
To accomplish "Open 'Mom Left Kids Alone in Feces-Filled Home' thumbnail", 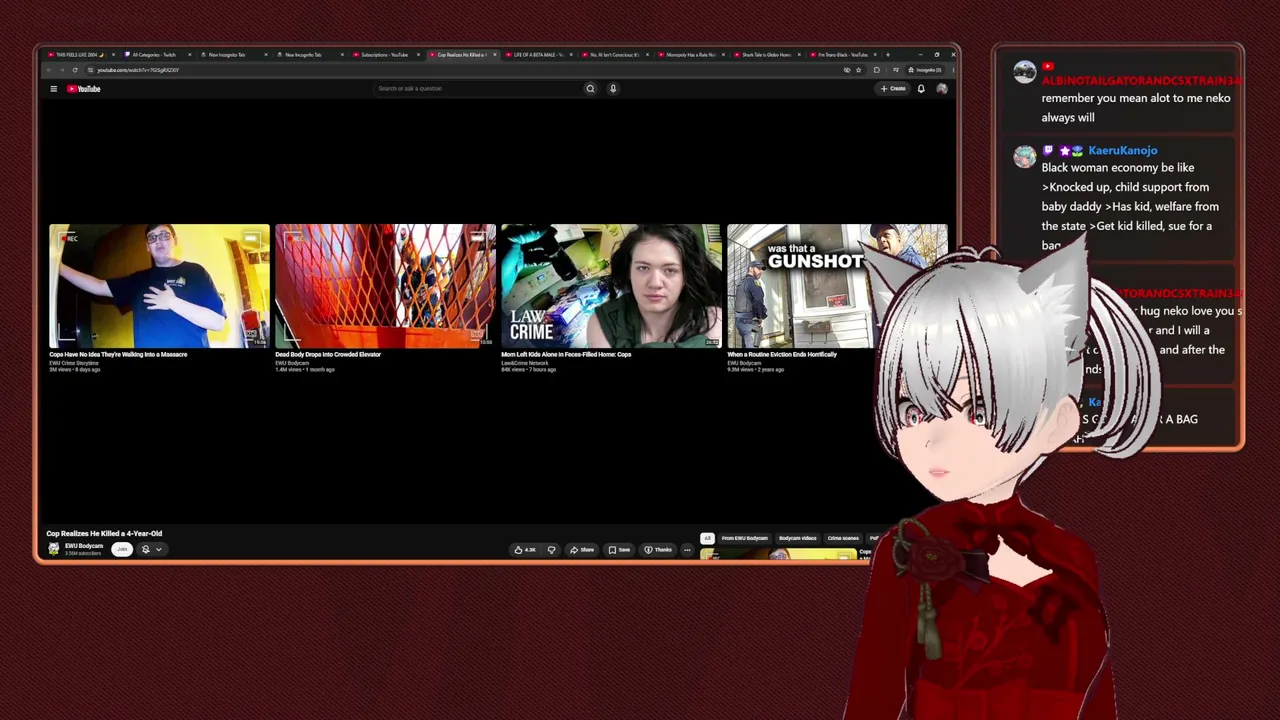I will tap(611, 286).
